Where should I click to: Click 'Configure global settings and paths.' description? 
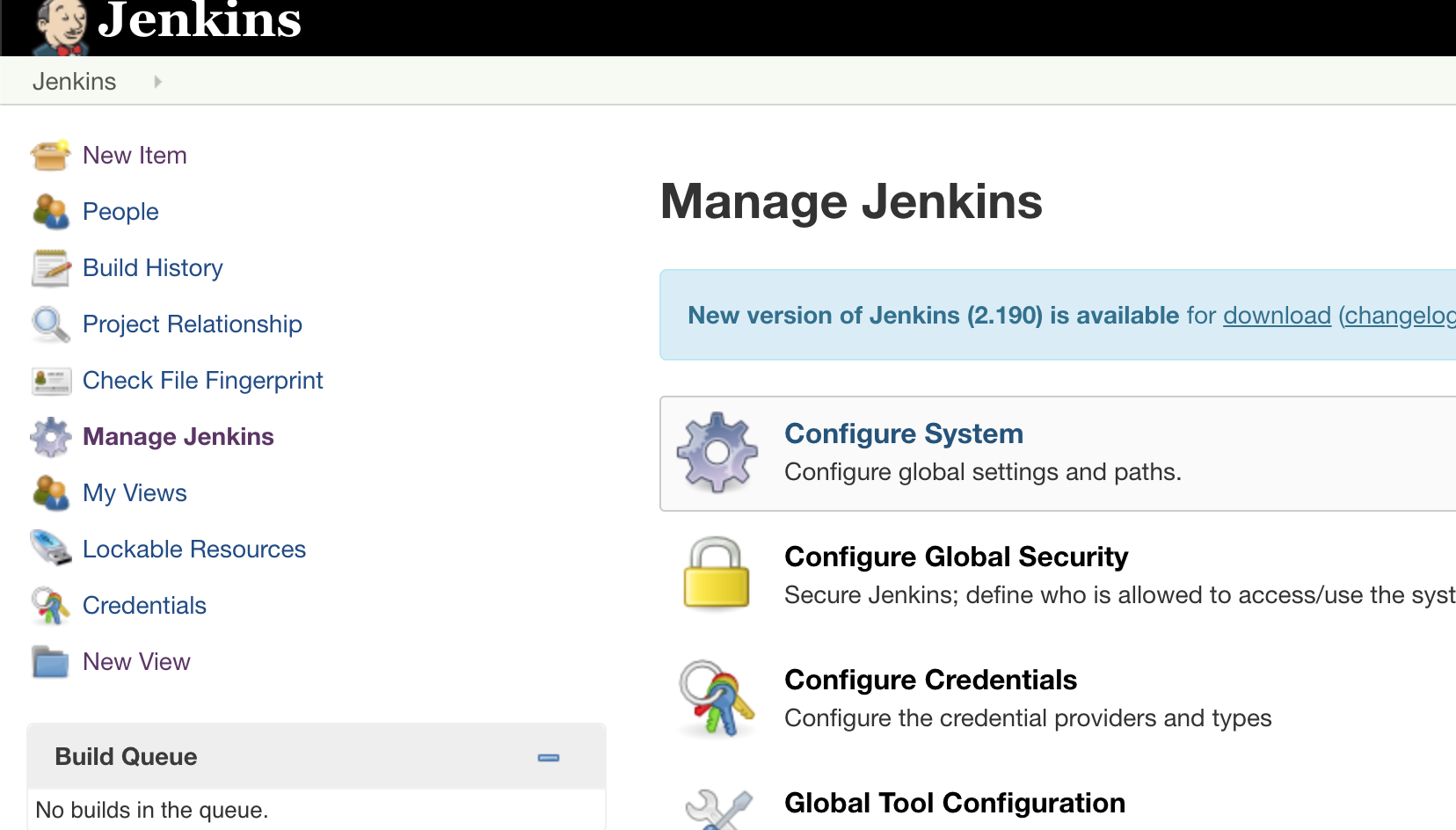coord(983,472)
